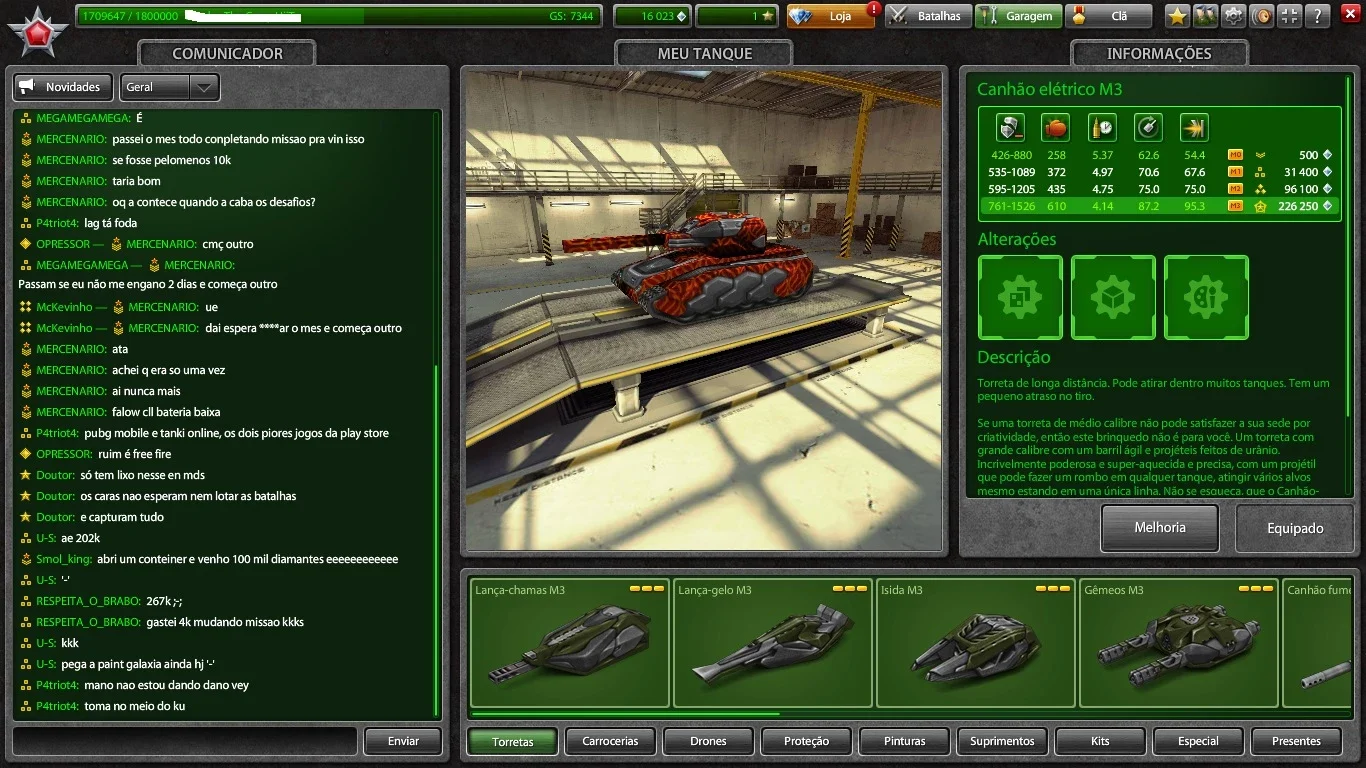Open the Garagem garage screen
The height and width of the screenshot is (768, 1366).
coord(1018,16)
